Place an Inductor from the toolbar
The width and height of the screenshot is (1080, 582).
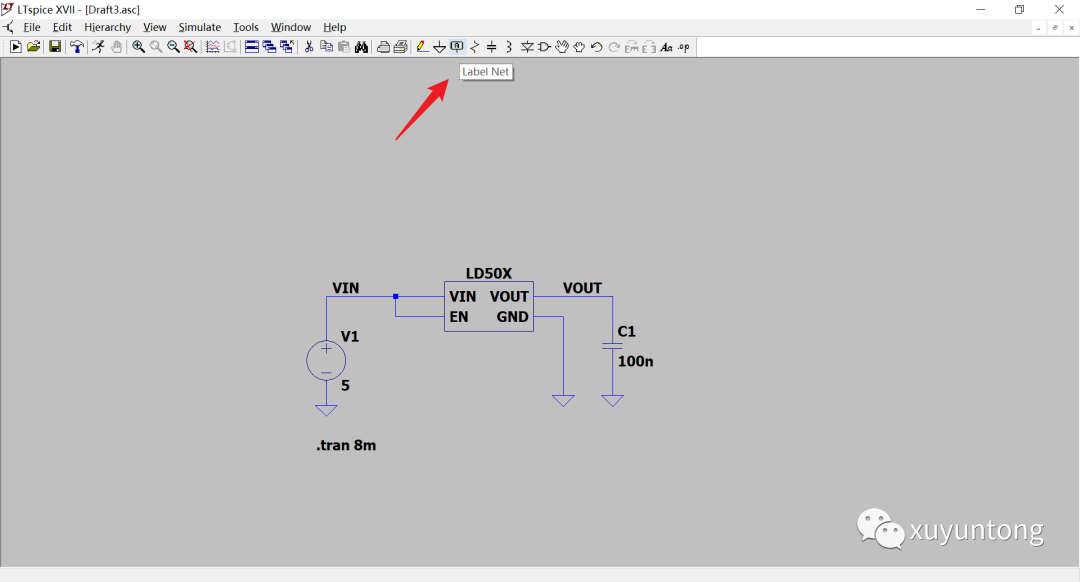pos(509,47)
